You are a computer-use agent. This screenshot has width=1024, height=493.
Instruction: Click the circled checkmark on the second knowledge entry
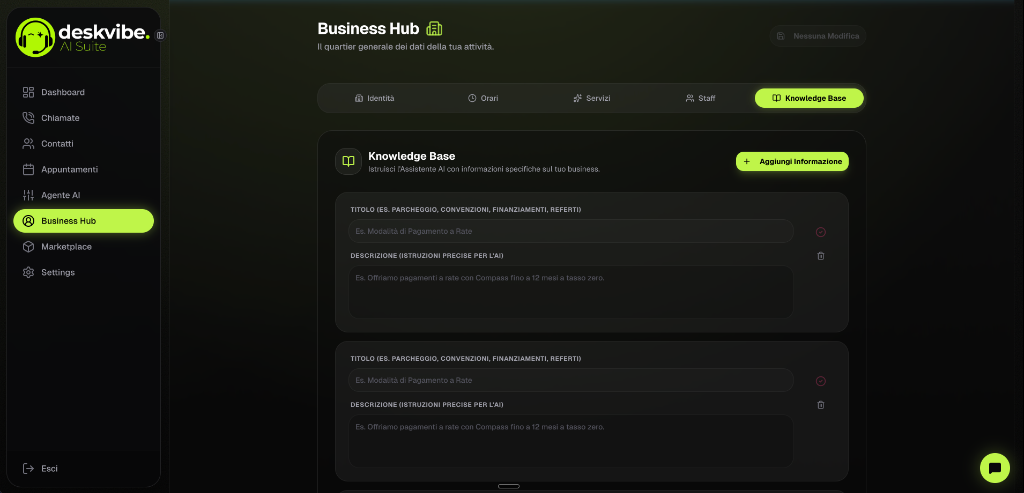(821, 381)
